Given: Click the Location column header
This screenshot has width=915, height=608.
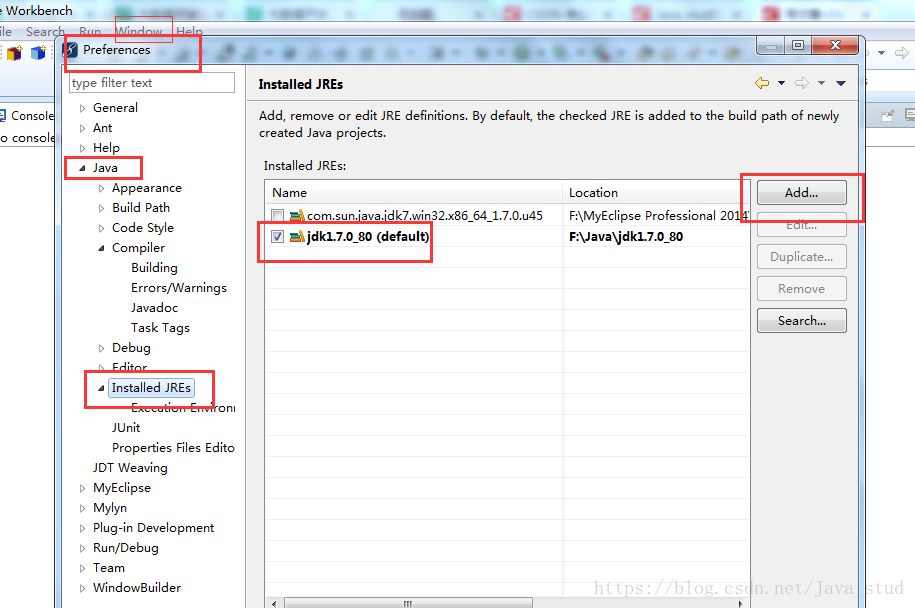Looking at the screenshot, I should (656, 193).
